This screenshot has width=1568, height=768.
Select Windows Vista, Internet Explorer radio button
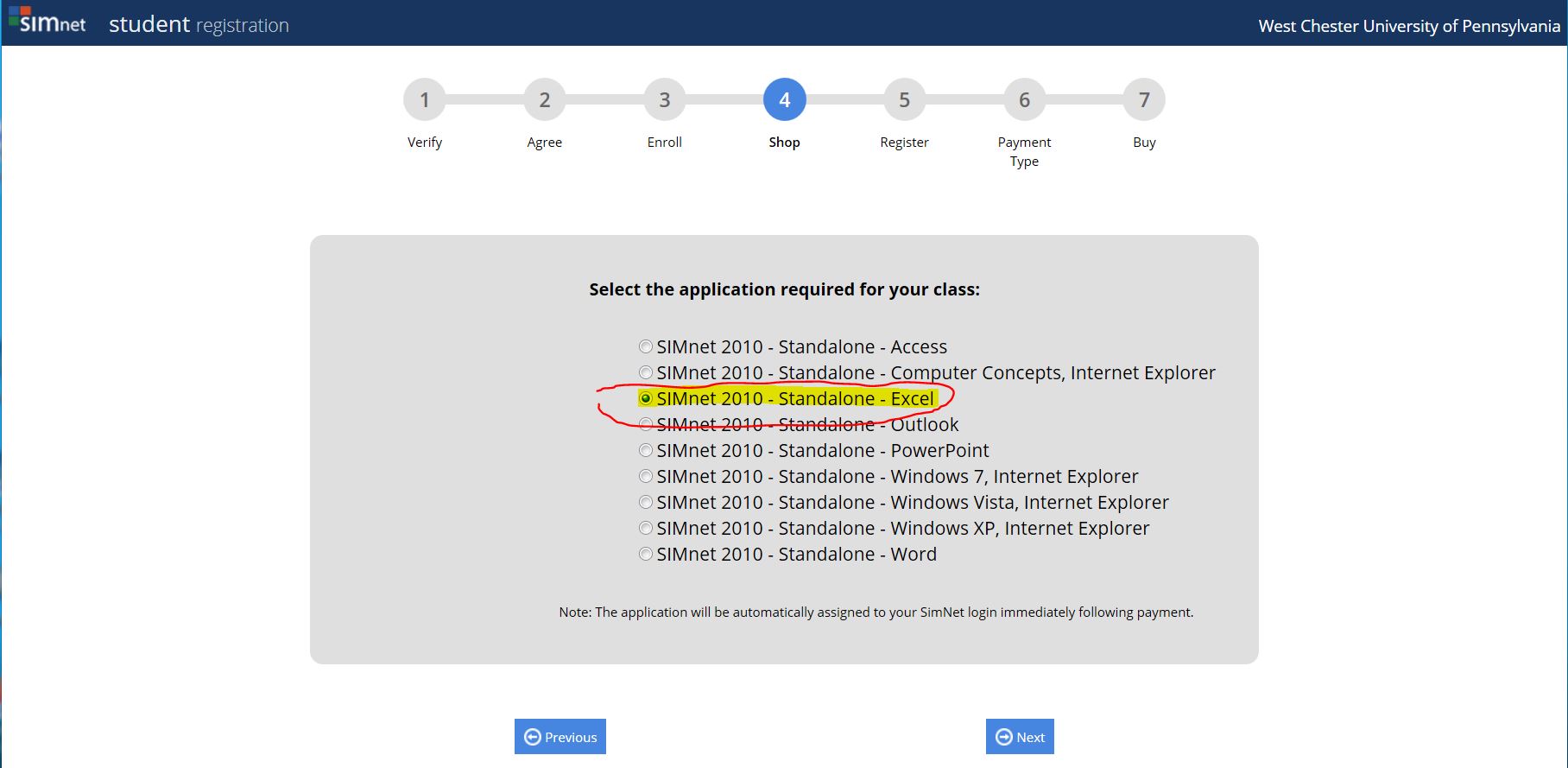pos(646,502)
